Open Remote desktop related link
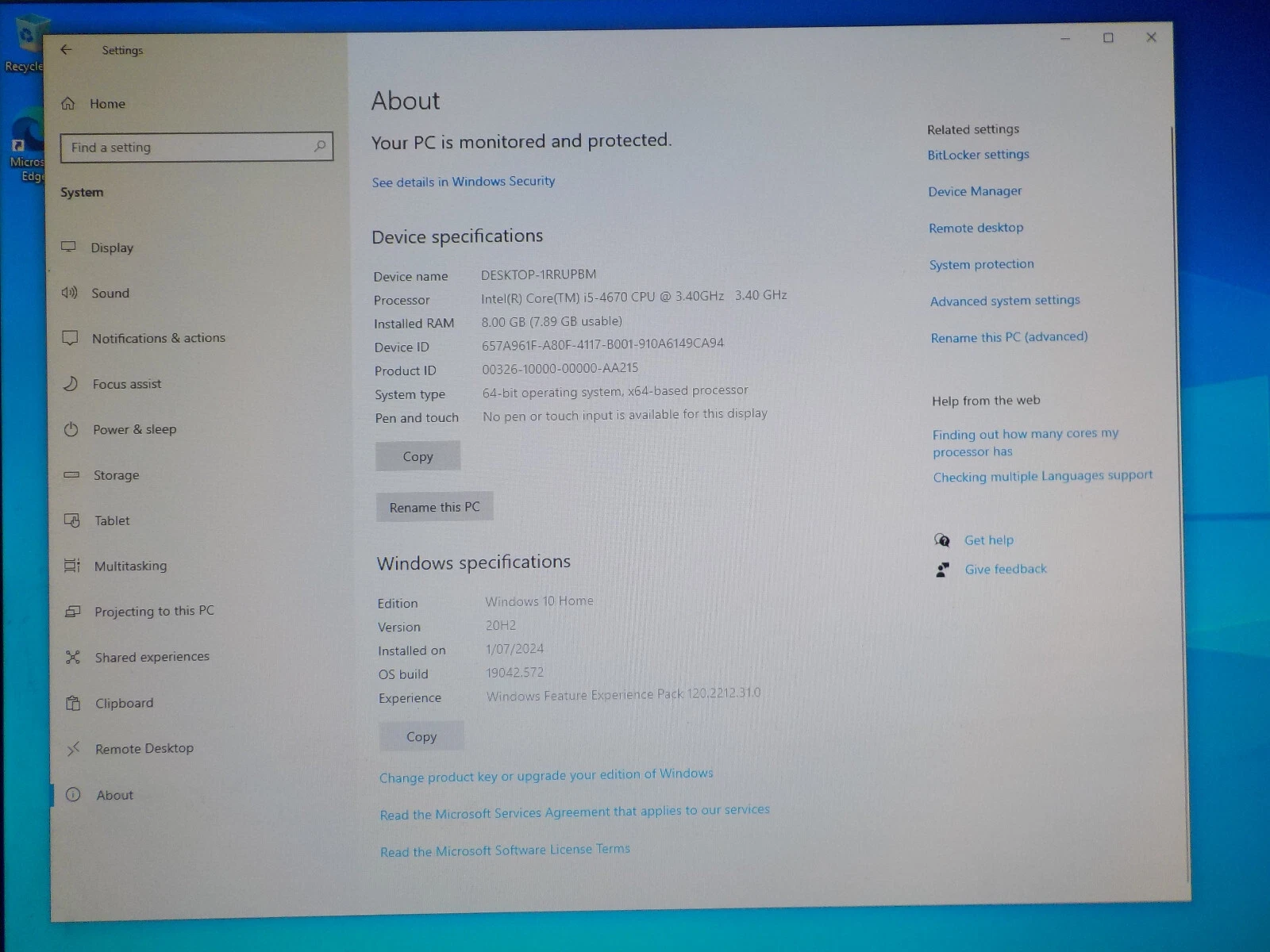The image size is (1270, 952). (x=976, y=228)
